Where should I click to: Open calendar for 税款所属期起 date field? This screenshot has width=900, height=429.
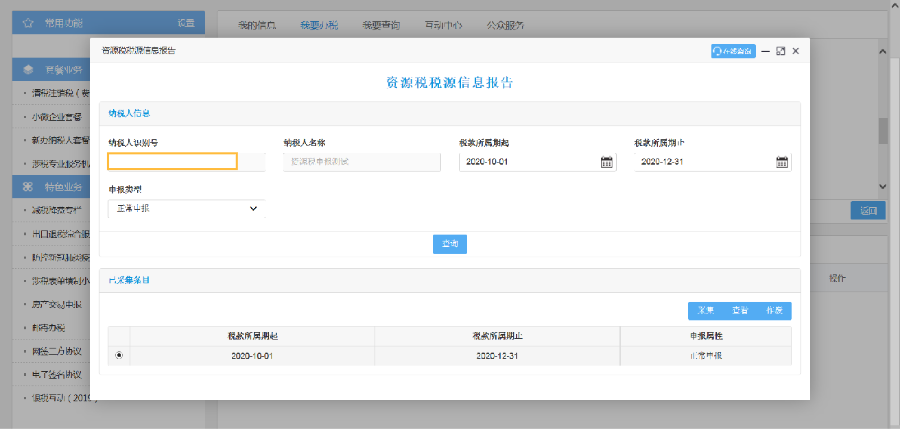coord(606,162)
